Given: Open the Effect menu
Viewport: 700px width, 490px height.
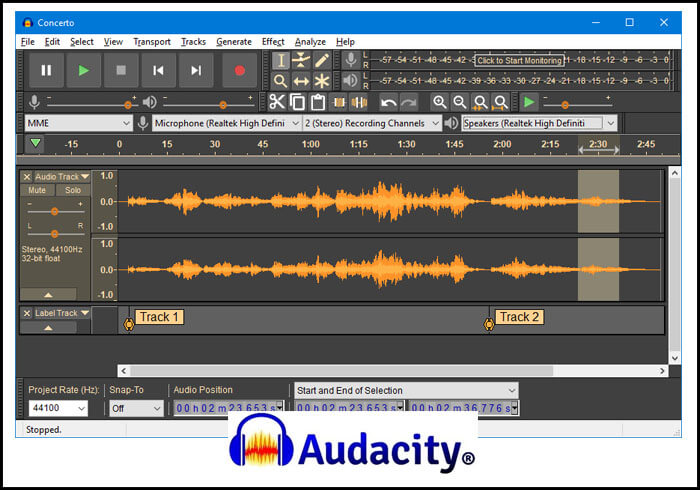Looking at the screenshot, I should (273, 42).
